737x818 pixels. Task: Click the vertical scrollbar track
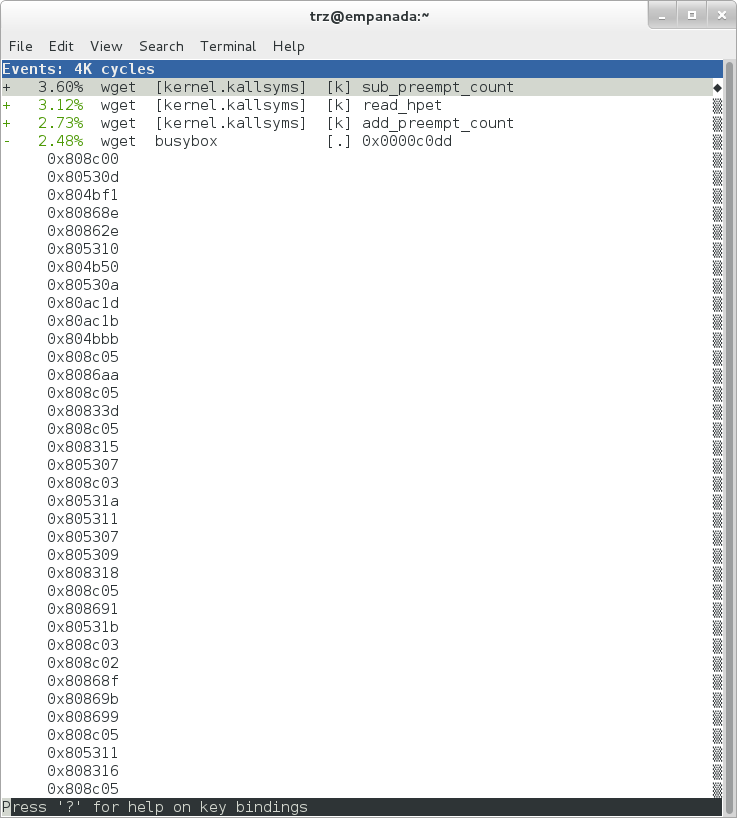[x=717, y=450]
